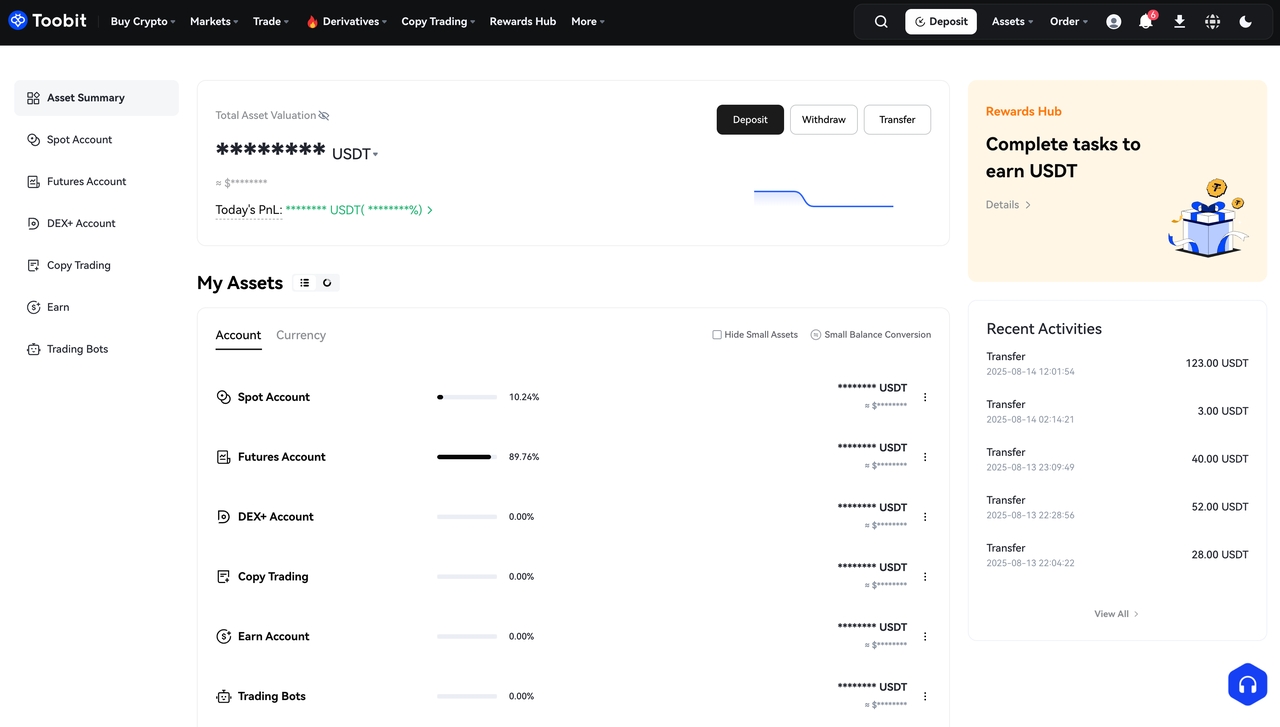Open DEX+ Account row options menu
This screenshot has height=727, width=1280.
pyautogui.click(x=925, y=517)
